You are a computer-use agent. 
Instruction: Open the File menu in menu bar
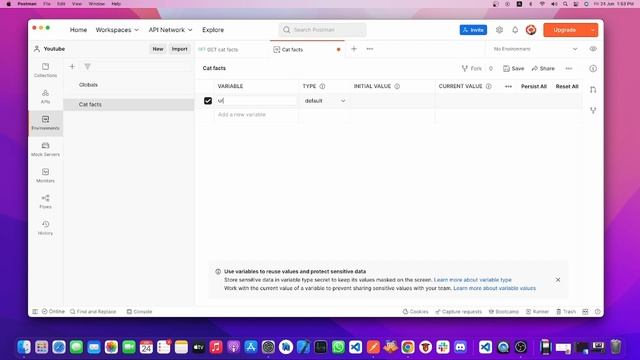[x=47, y=4]
